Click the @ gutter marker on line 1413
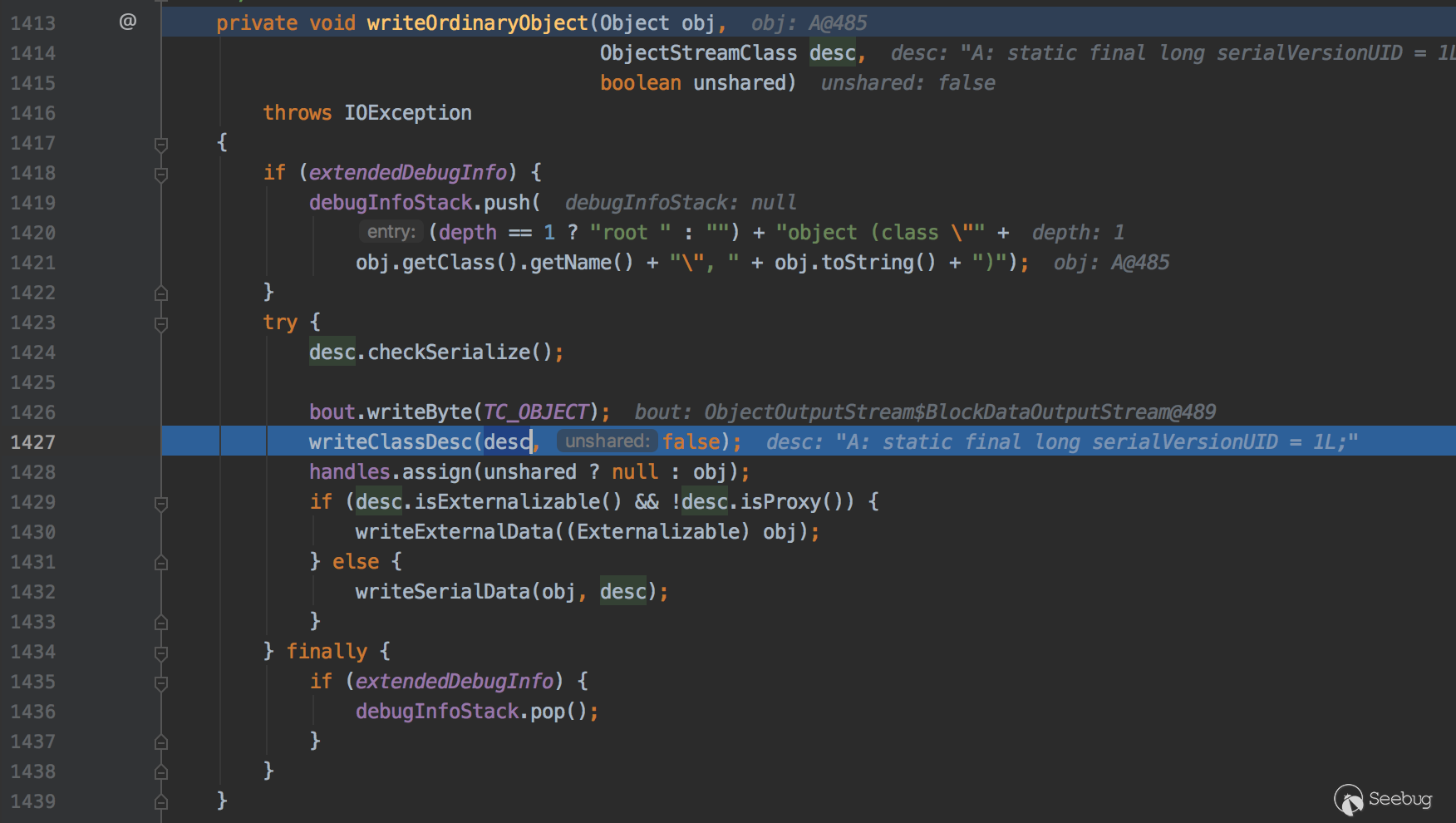The width and height of the screenshot is (1456, 823). click(127, 22)
